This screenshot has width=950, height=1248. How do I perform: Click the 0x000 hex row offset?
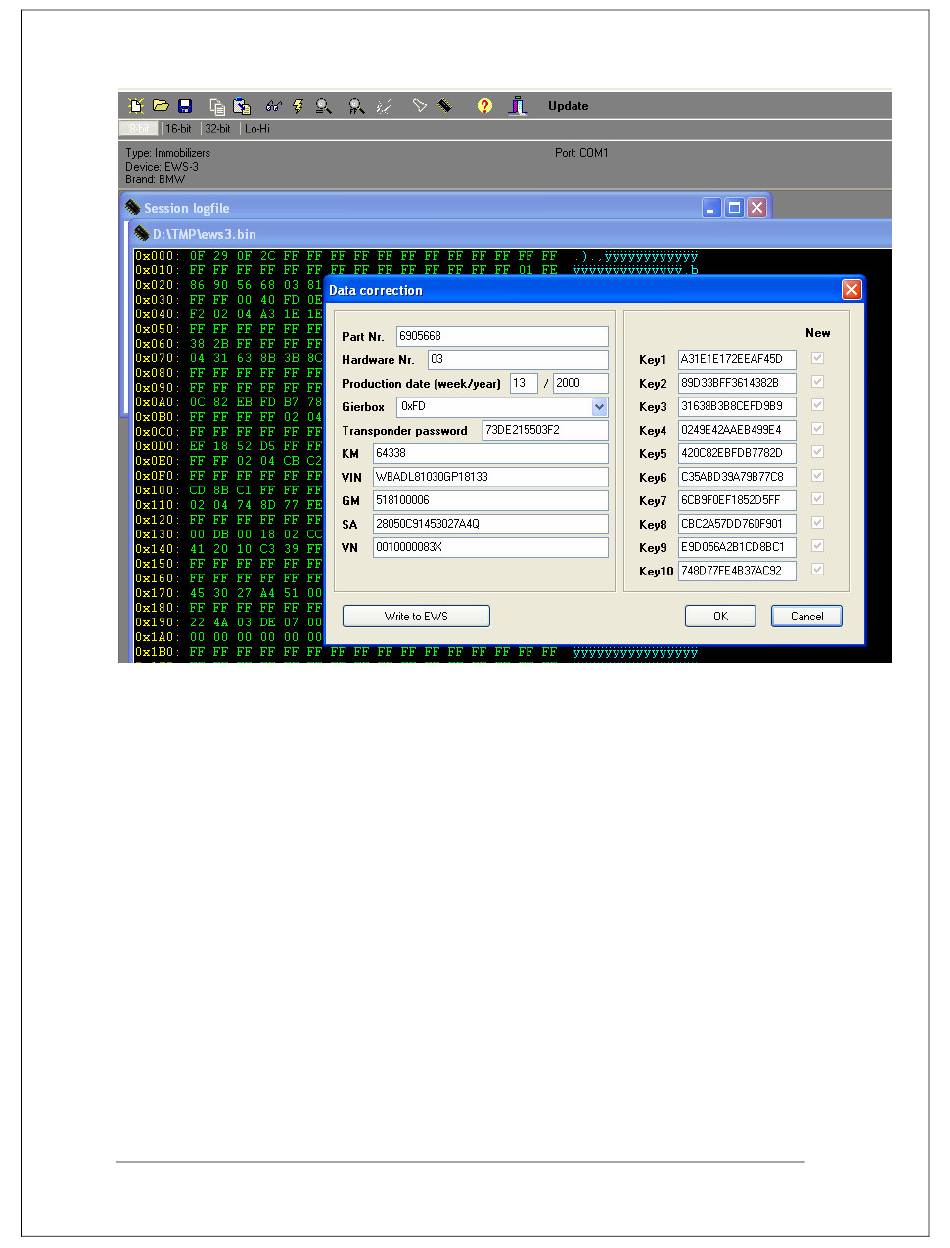click(x=157, y=257)
